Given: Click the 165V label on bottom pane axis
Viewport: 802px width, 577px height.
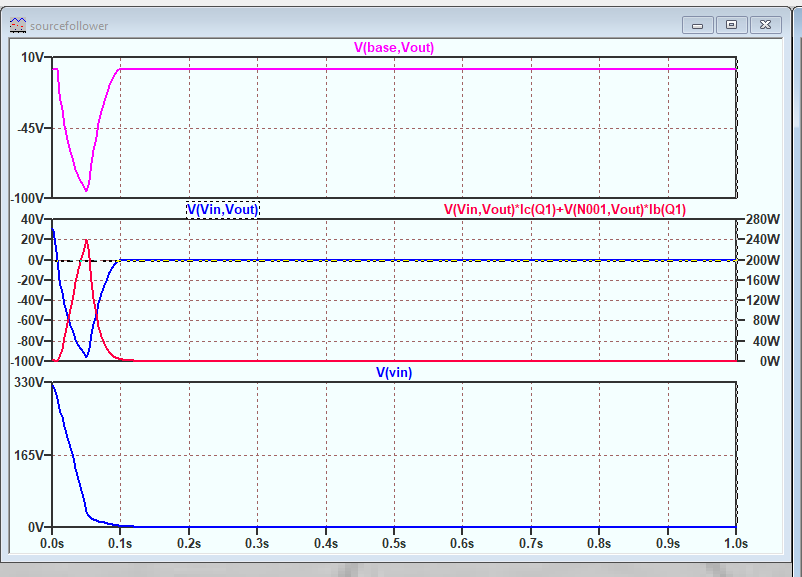Looking at the screenshot, I should [29, 455].
